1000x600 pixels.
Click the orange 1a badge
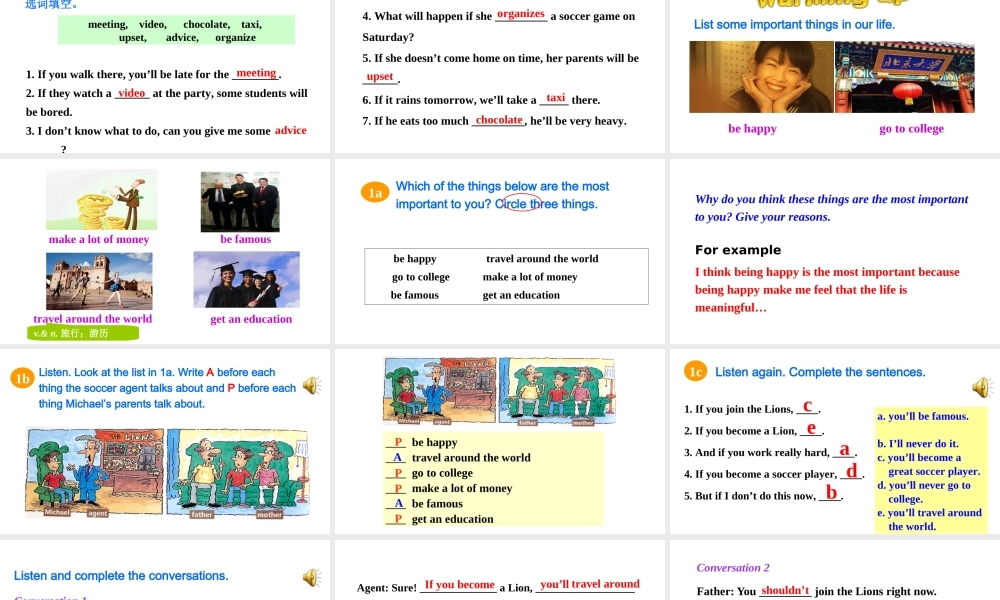tap(375, 193)
